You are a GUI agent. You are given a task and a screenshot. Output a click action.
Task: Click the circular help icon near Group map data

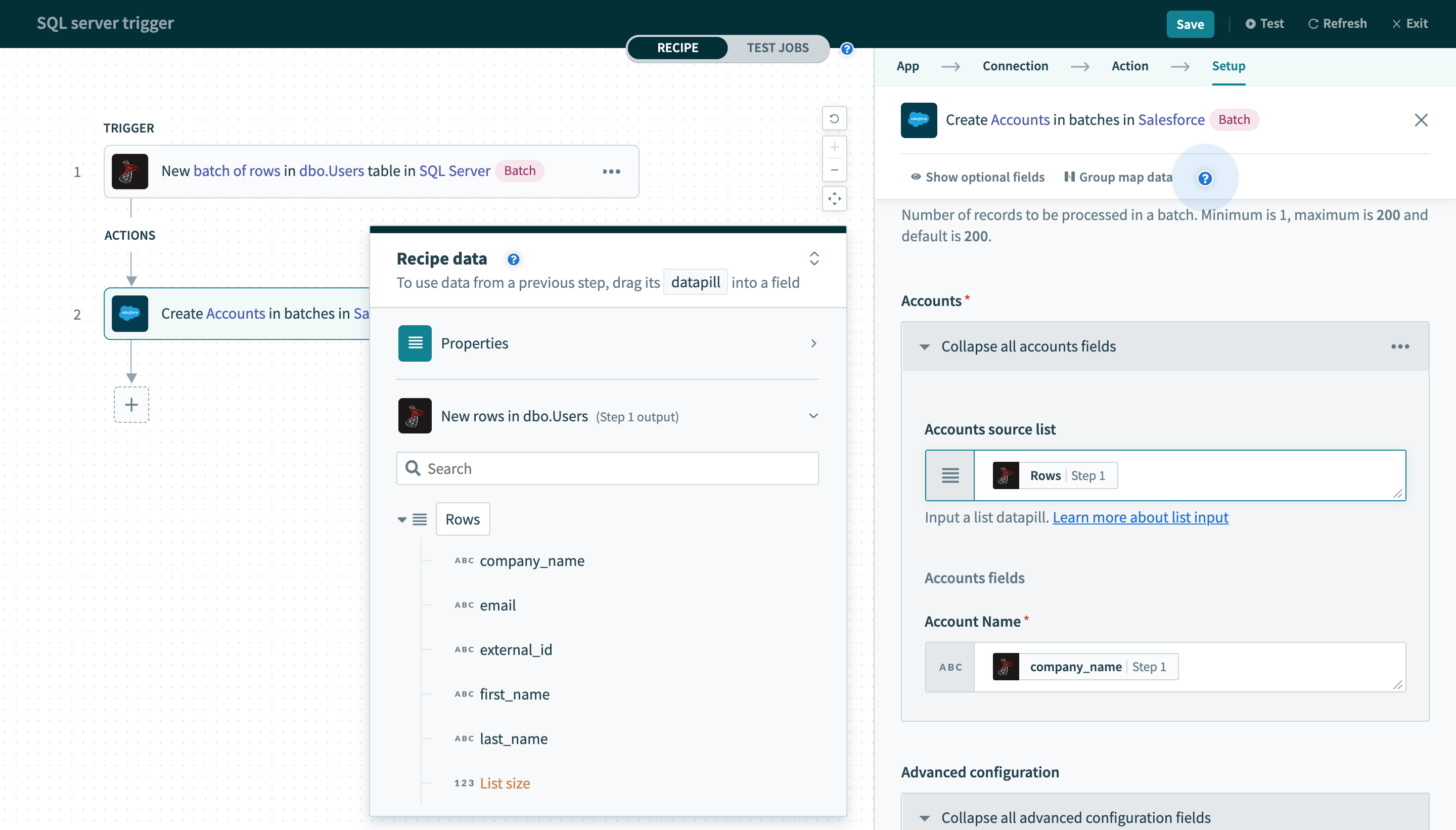click(1205, 178)
